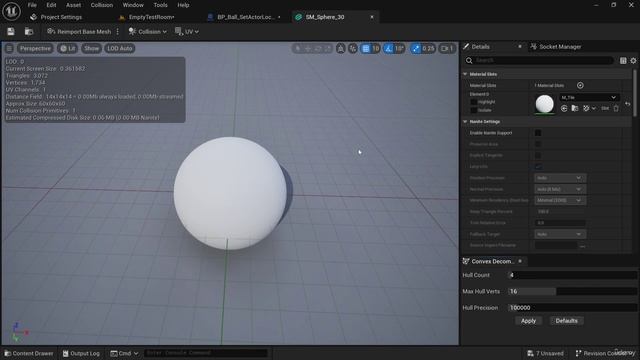Switch to the Socket Manager tab

pos(560,47)
